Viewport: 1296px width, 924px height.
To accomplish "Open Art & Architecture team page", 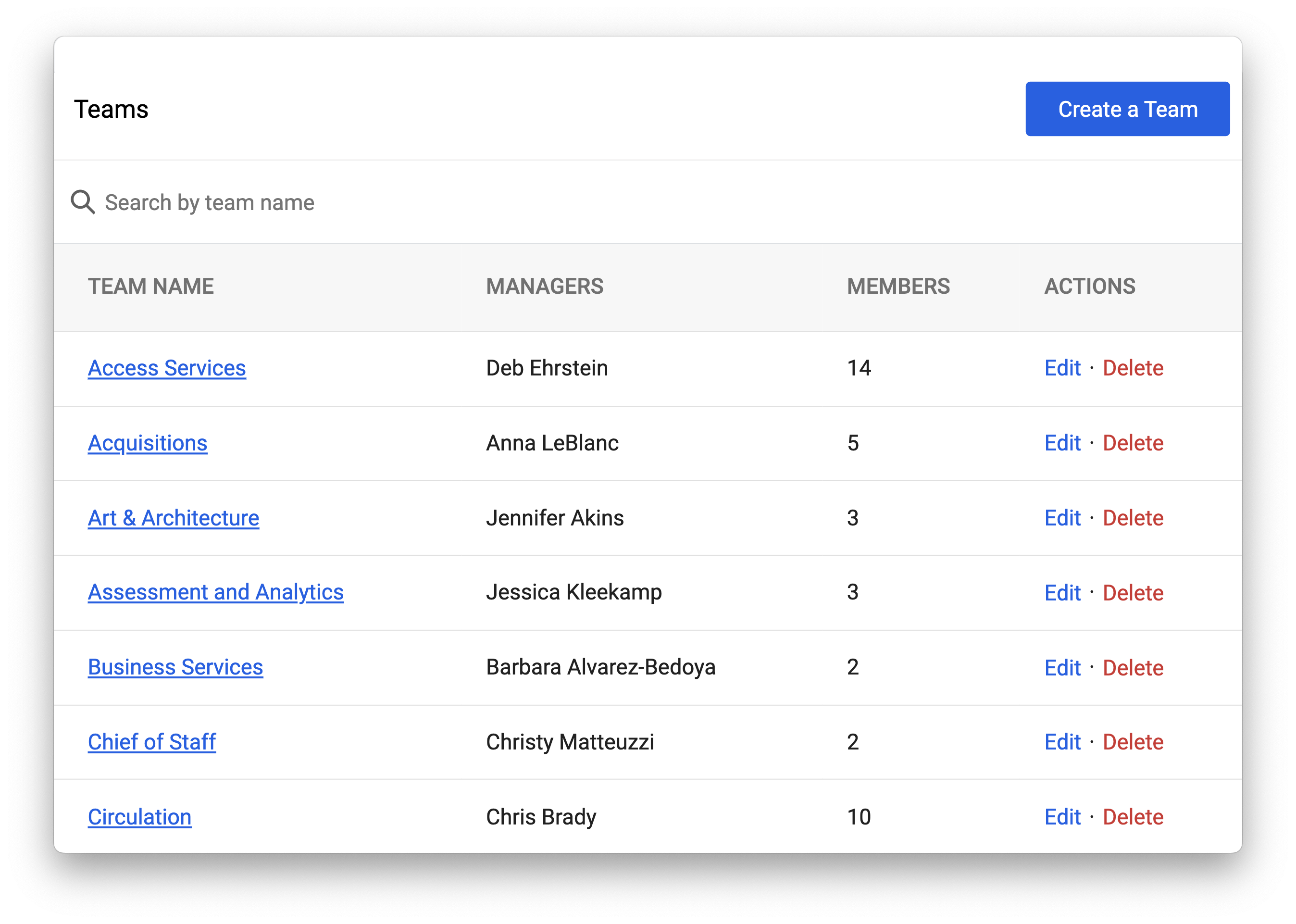I will point(174,518).
